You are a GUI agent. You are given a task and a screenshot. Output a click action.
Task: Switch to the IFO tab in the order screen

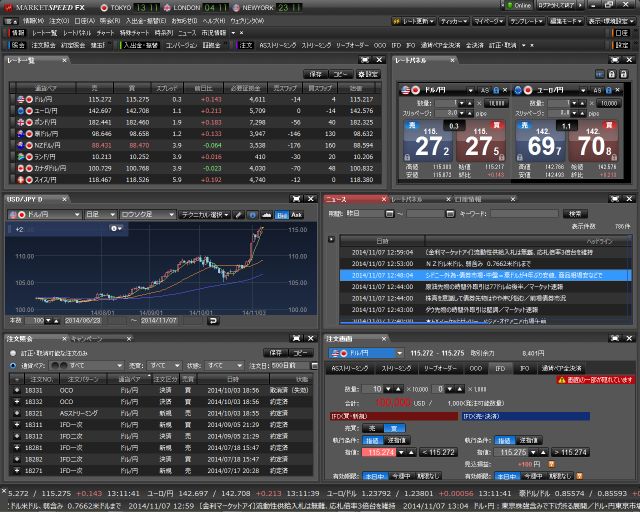pyautogui.click(x=524, y=368)
